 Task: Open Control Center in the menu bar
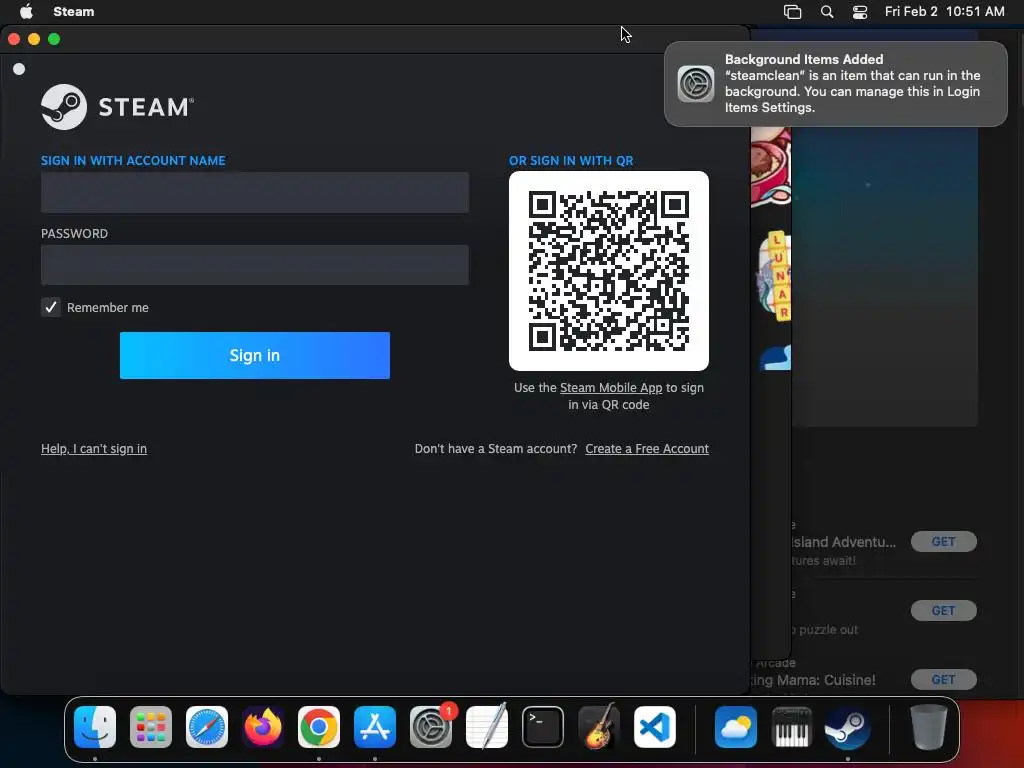coord(860,12)
